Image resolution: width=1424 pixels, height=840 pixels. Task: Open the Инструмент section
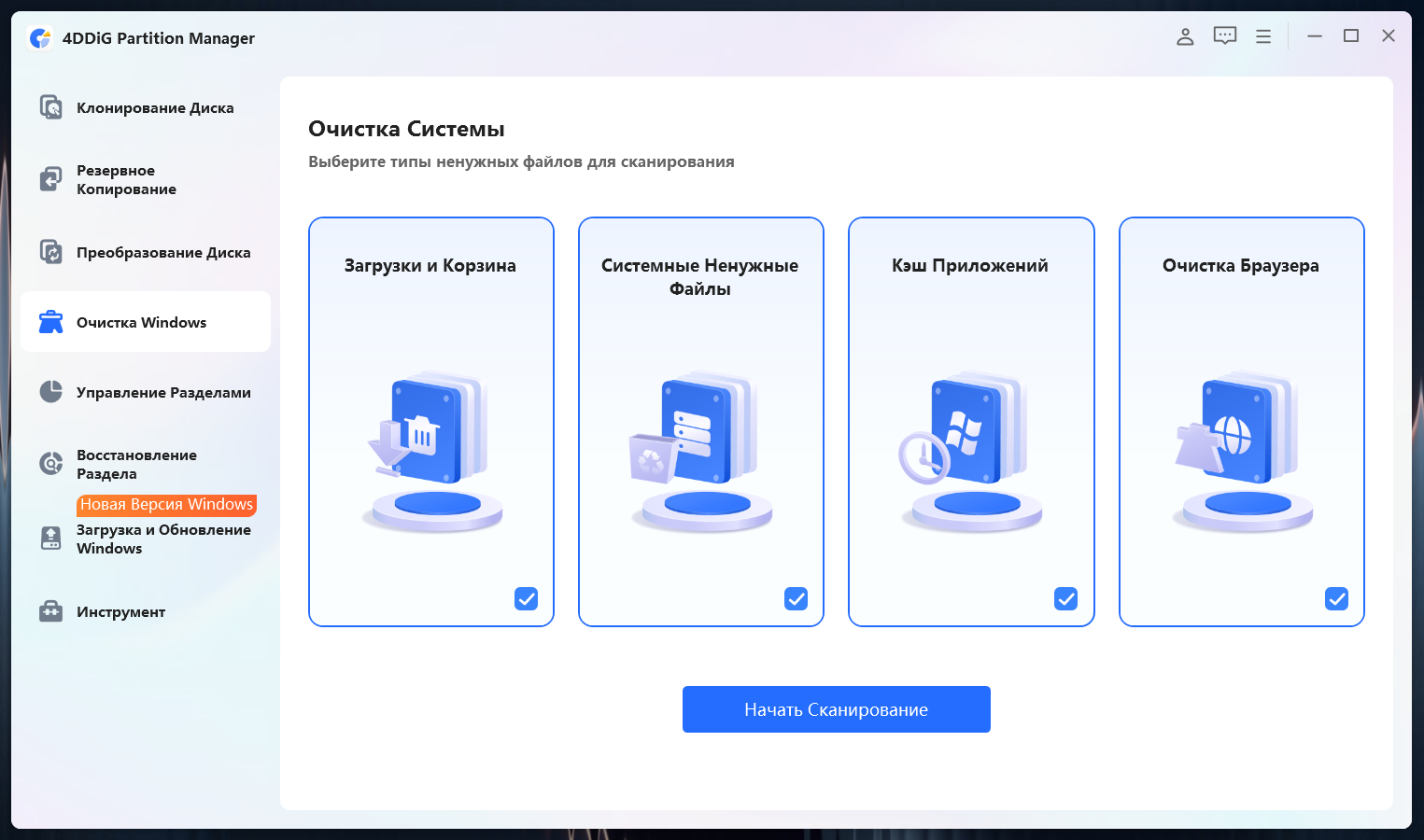tap(146, 611)
